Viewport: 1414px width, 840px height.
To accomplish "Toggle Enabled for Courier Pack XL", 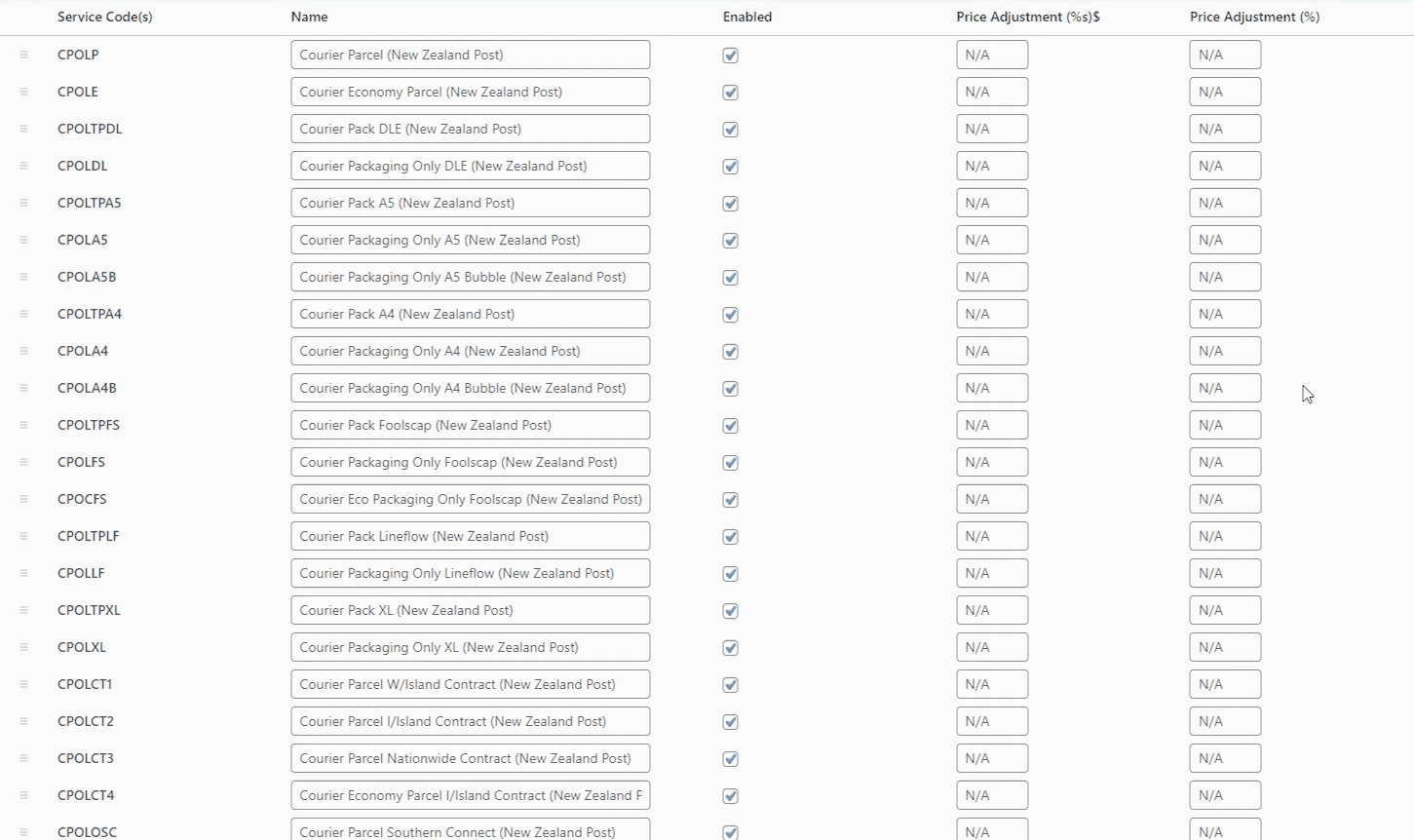I will [x=730, y=611].
